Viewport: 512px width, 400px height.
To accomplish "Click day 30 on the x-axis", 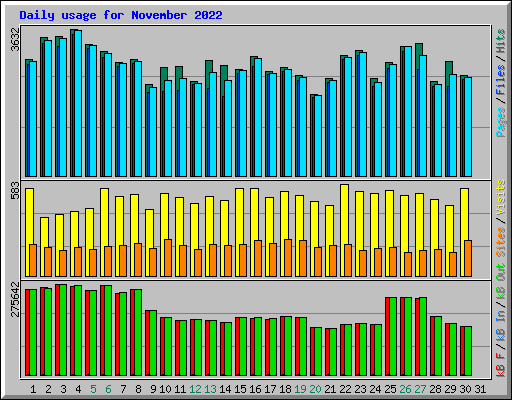I will pyautogui.click(x=466, y=389).
